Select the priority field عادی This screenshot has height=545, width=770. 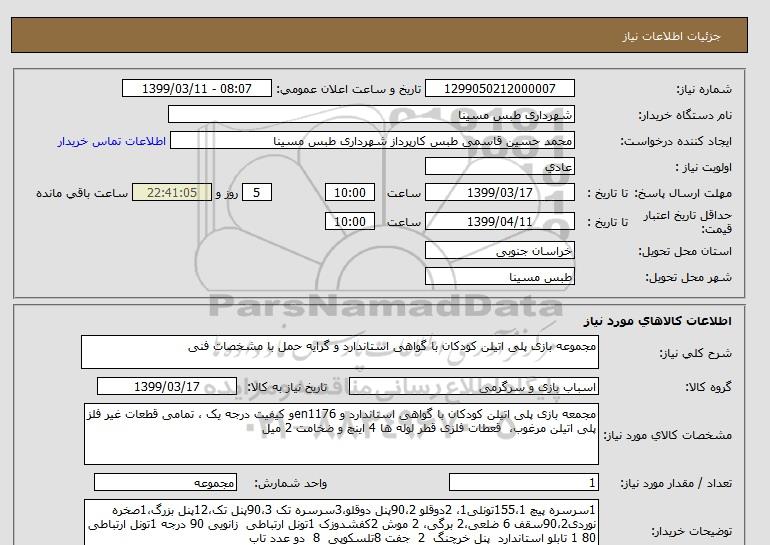pos(499,167)
